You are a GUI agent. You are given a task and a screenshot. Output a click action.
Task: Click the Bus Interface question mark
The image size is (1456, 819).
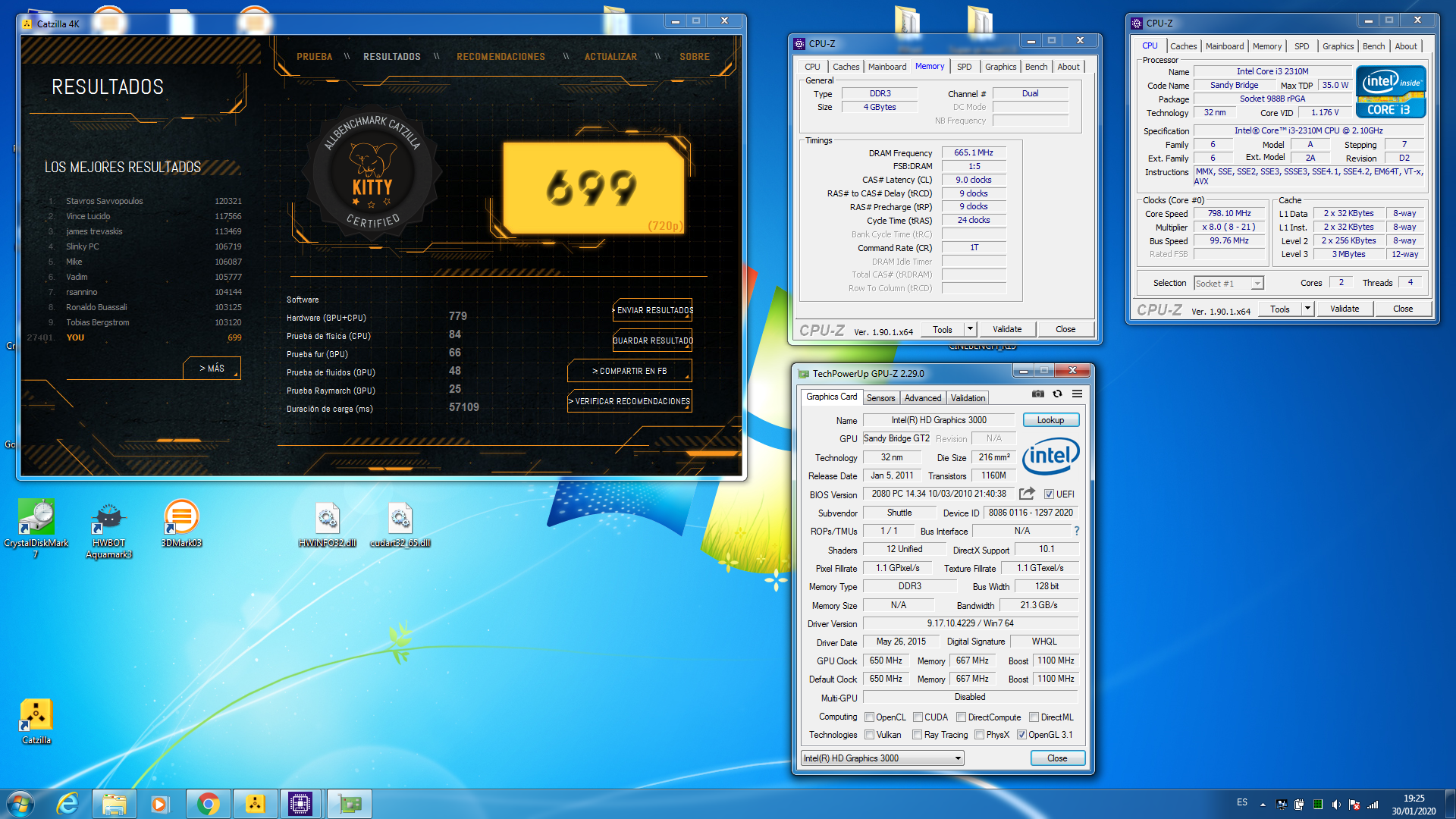click(x=1076, y=531)
